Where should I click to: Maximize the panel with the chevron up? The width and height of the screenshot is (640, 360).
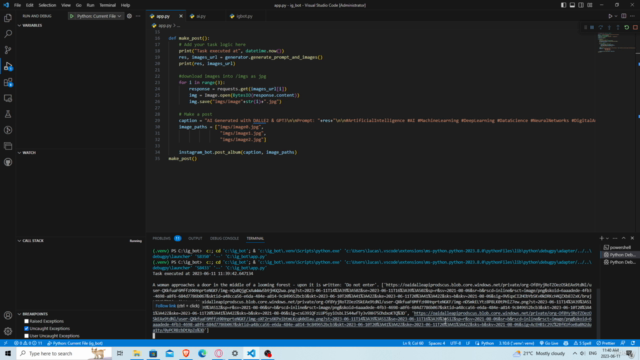[623, 238]
